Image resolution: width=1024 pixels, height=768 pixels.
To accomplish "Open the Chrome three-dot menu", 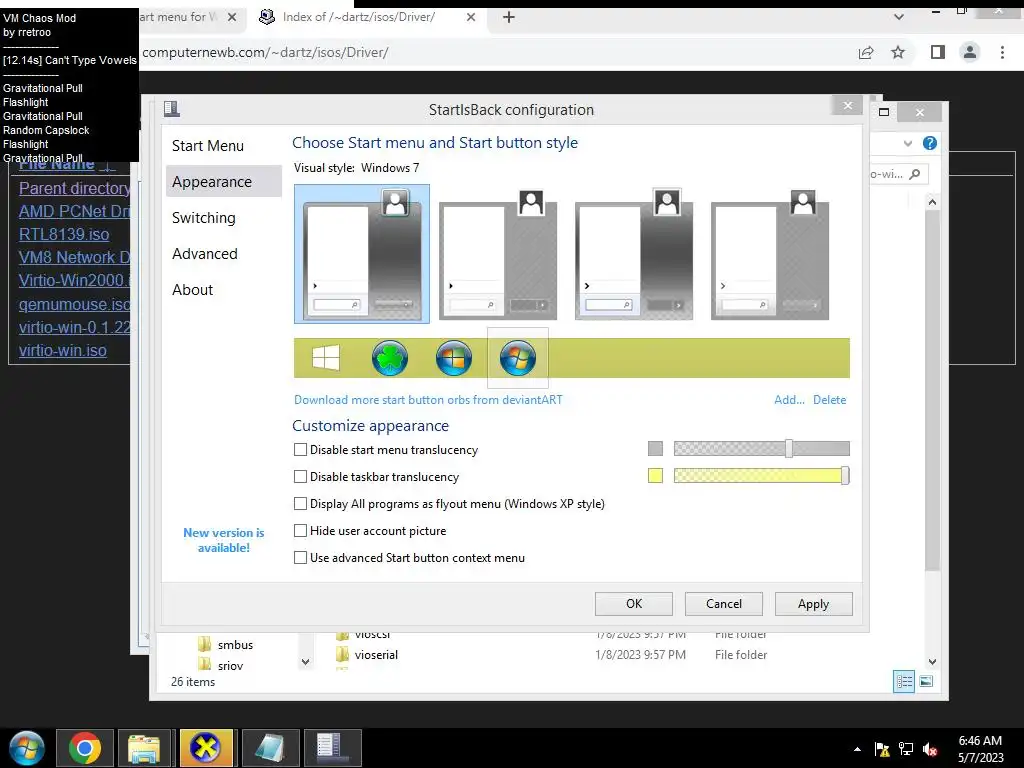I will (1002, 52).
